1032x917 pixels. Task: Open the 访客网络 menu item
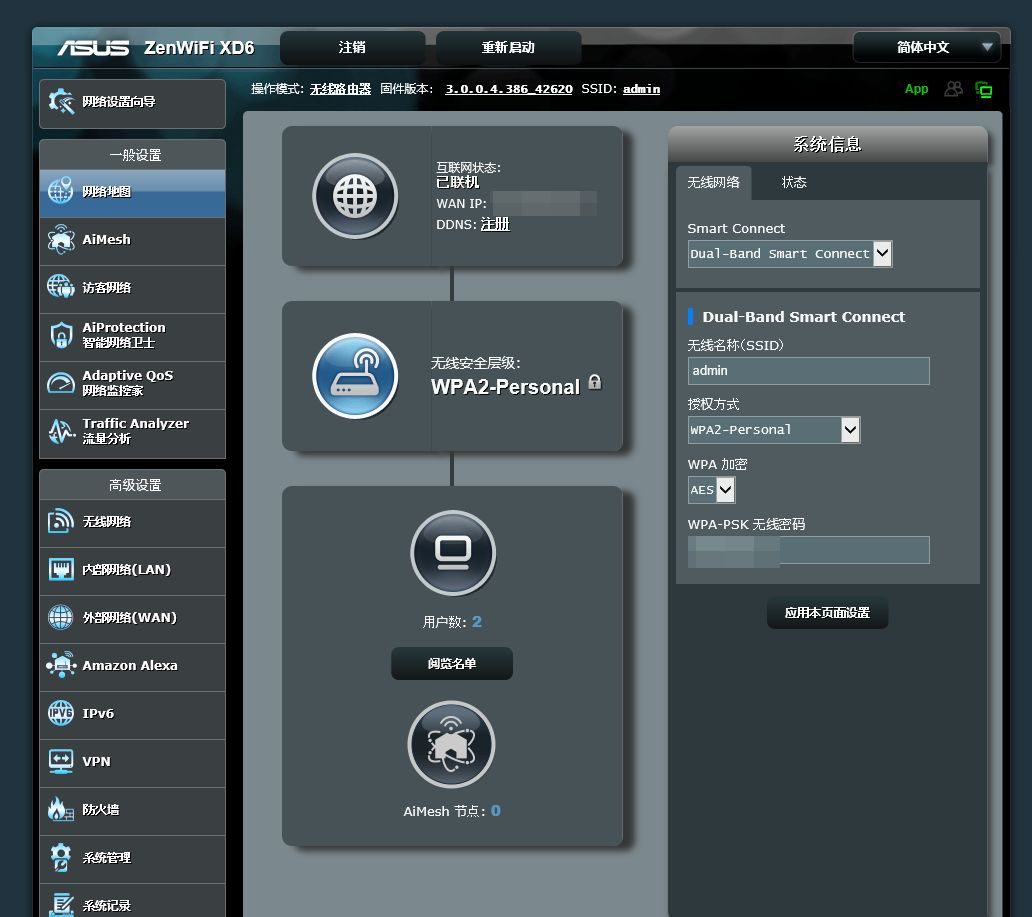coord(132,288)
